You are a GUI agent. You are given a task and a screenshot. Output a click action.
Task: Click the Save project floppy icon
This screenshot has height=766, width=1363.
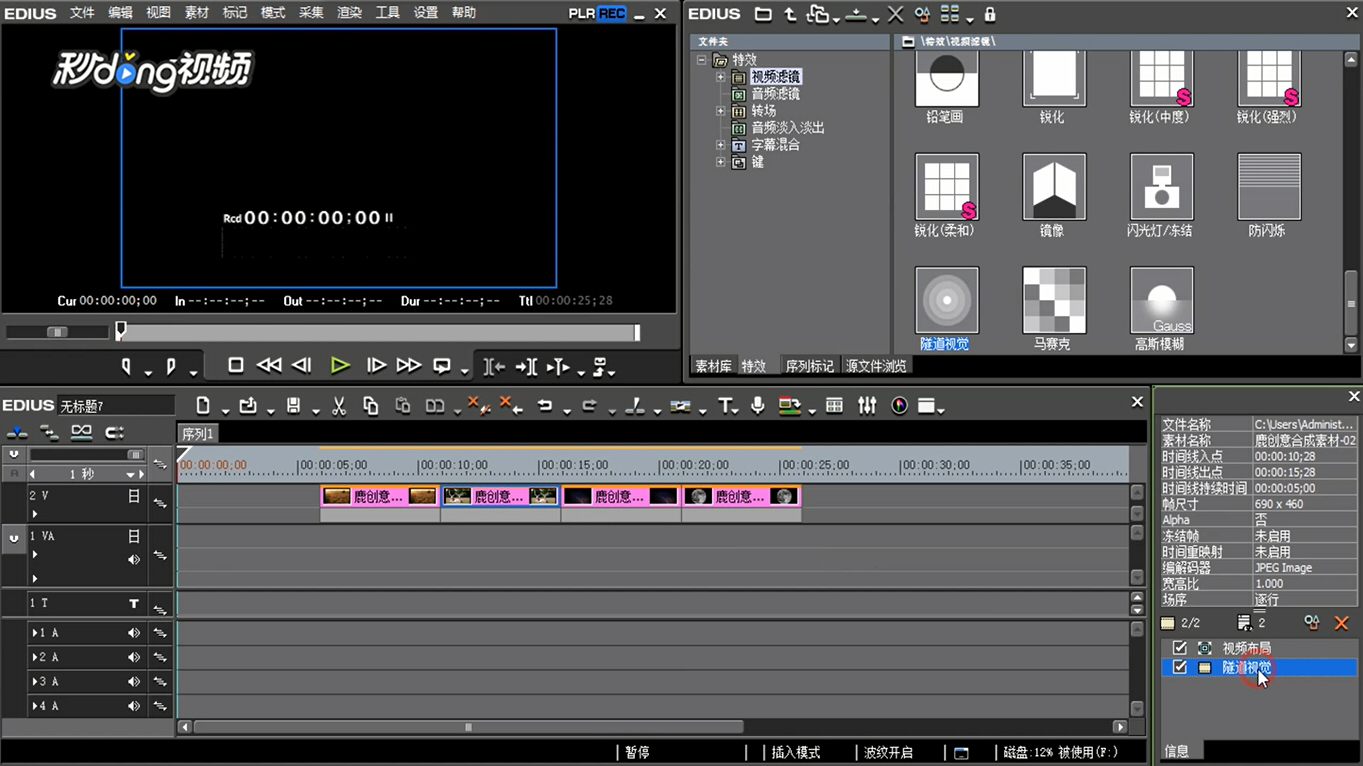pyautogui.click(x=294, y=406)
